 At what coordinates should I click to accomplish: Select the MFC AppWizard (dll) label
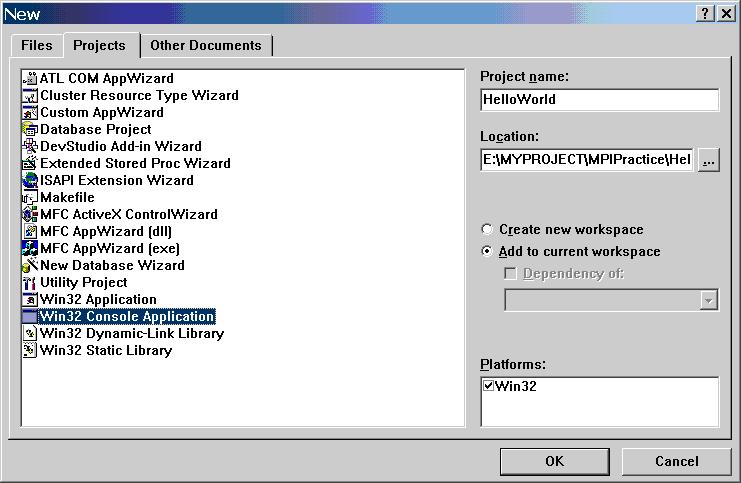(106, 232)
